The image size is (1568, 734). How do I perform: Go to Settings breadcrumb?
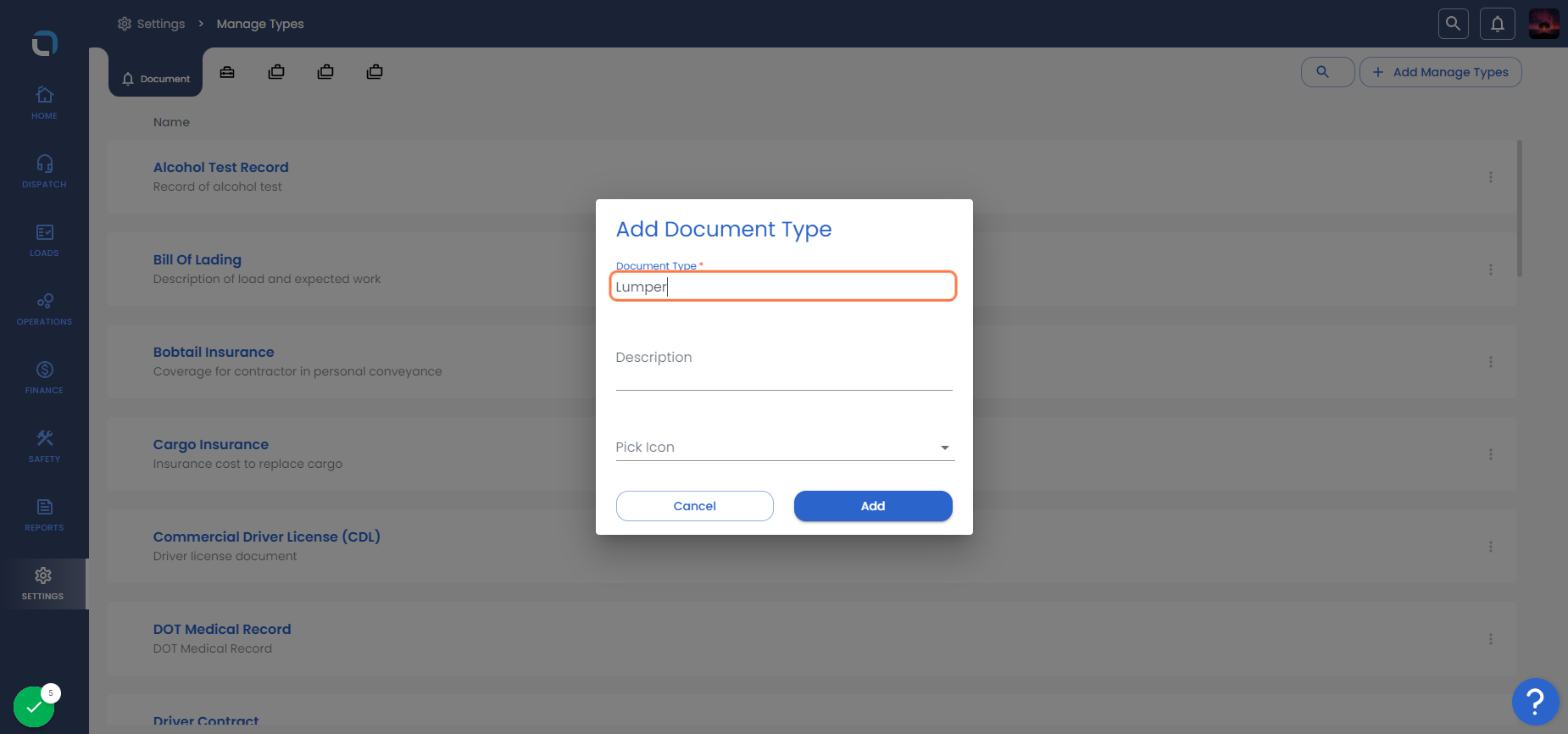pos(152,24)
